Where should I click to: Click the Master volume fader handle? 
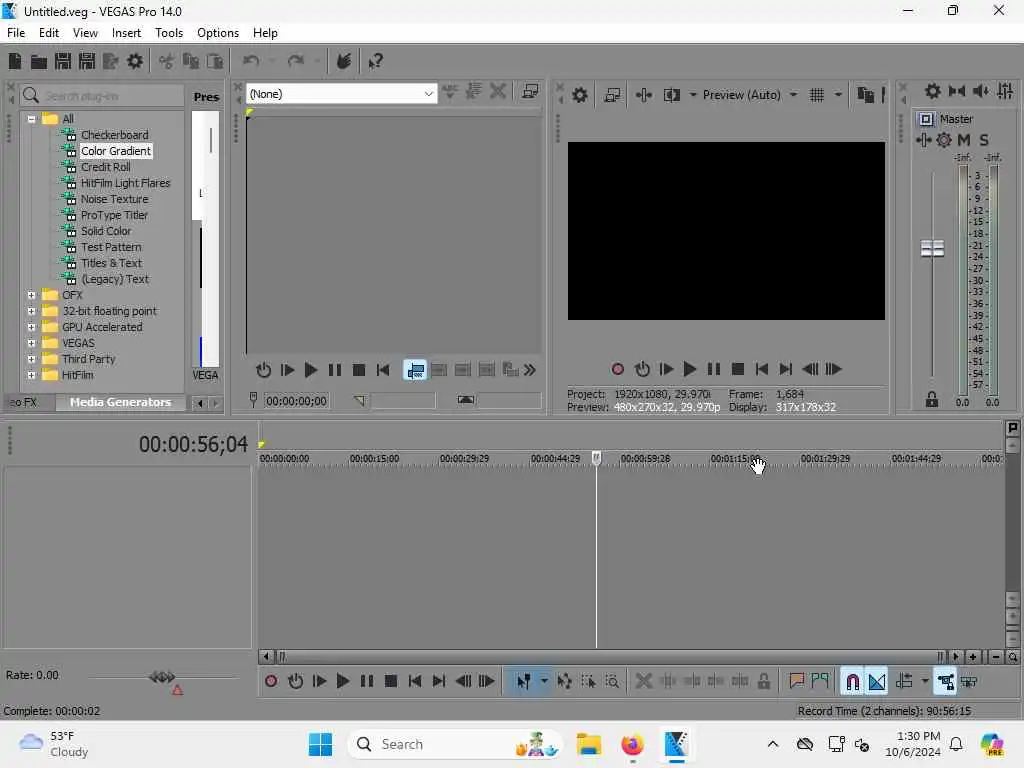point(932,248)
